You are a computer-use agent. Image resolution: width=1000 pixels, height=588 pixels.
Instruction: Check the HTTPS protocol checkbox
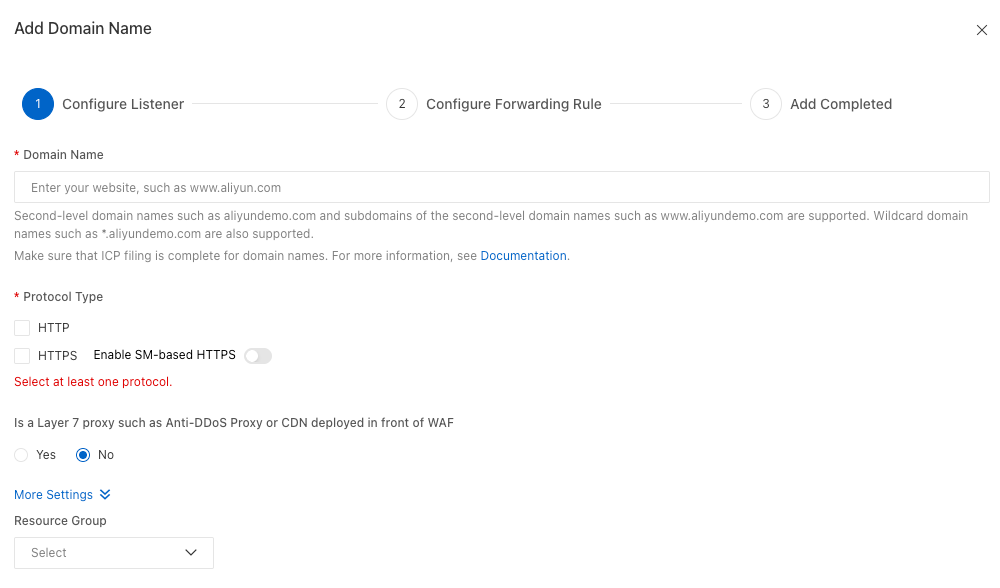22,356
